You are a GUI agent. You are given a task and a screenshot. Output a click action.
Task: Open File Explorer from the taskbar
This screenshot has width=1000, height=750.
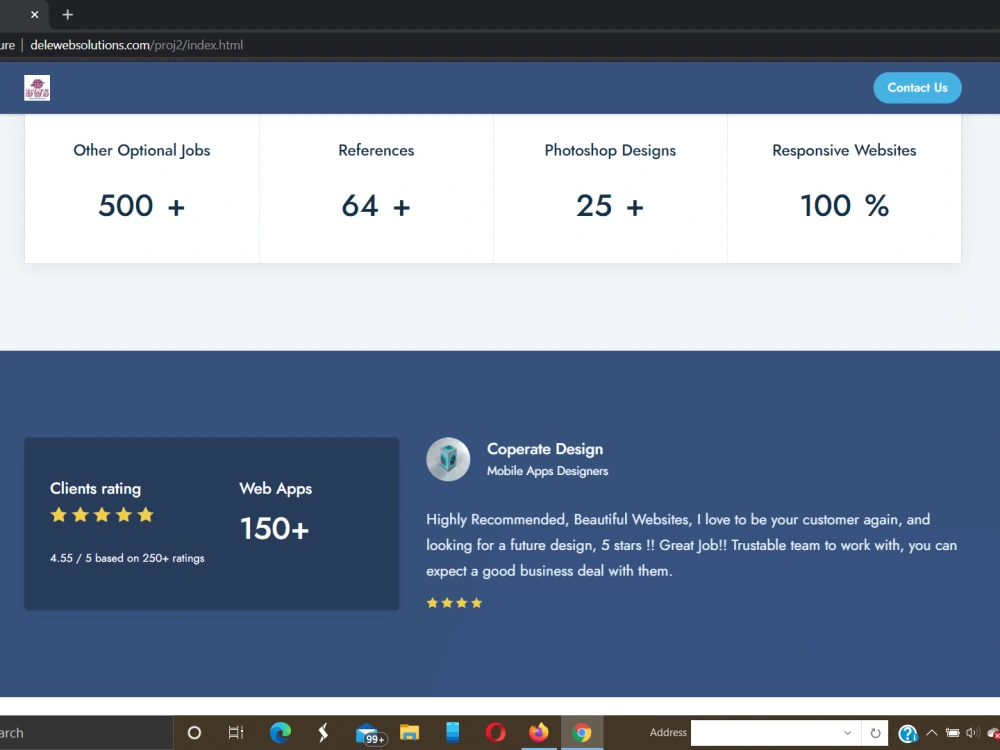[409, 733]
